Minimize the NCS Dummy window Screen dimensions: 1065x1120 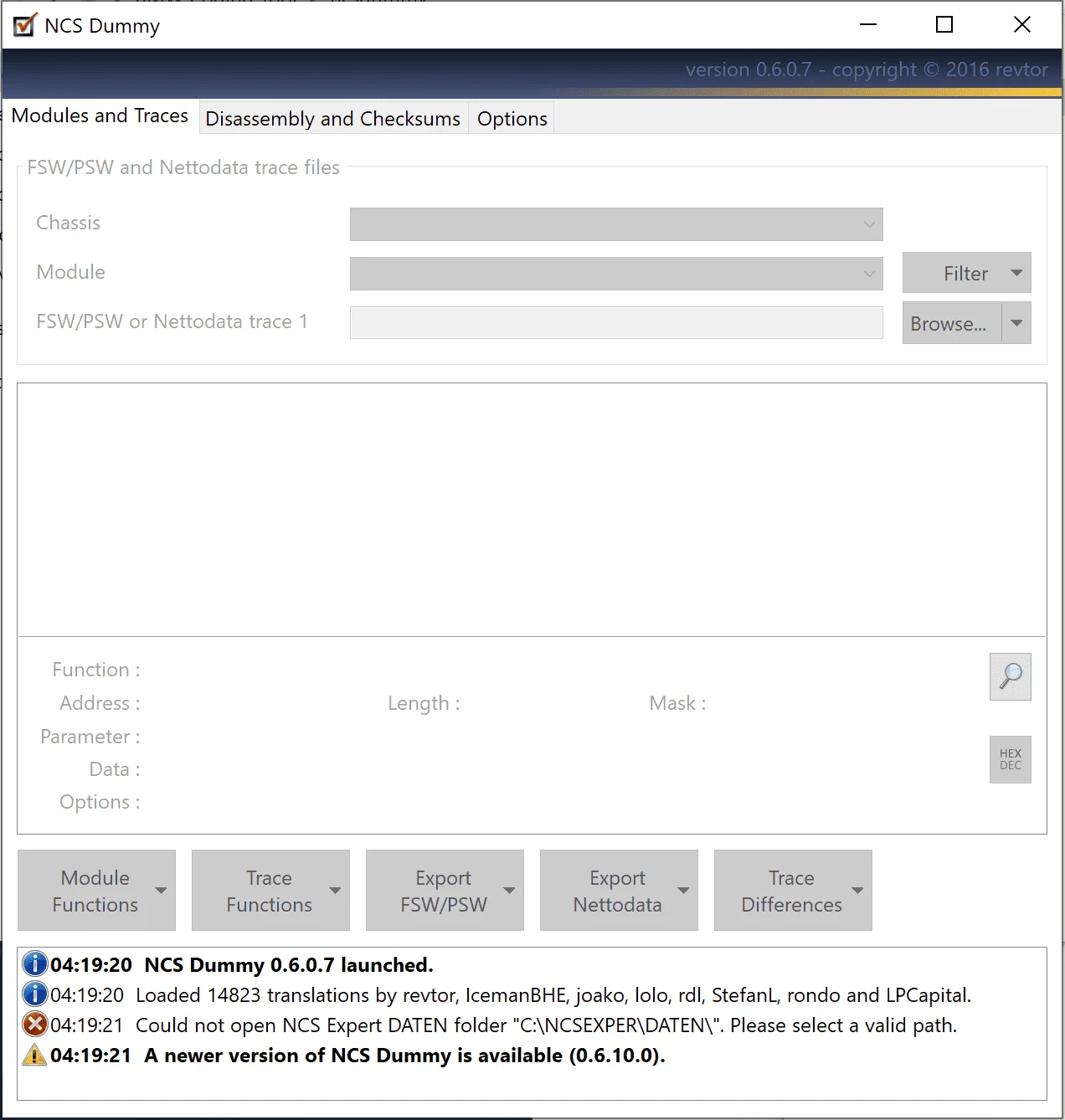pyautogui.click(x=868, y=25)
